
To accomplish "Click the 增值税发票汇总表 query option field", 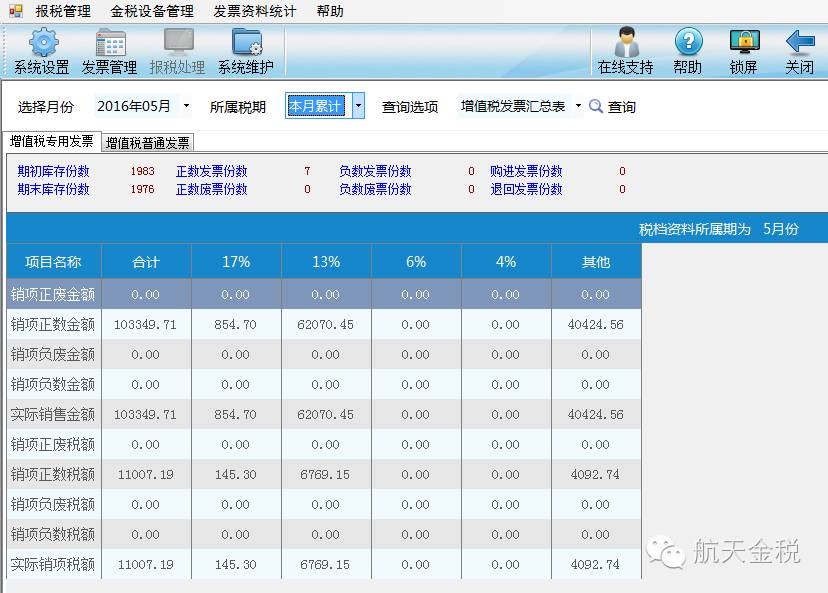I will (x=515, y=106).
